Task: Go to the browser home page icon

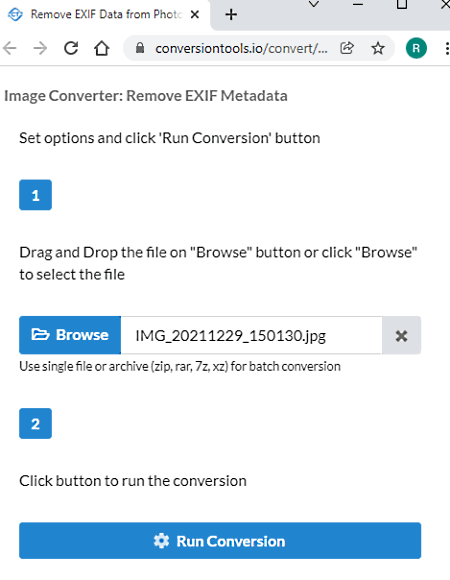Action: tap(101, 48)
